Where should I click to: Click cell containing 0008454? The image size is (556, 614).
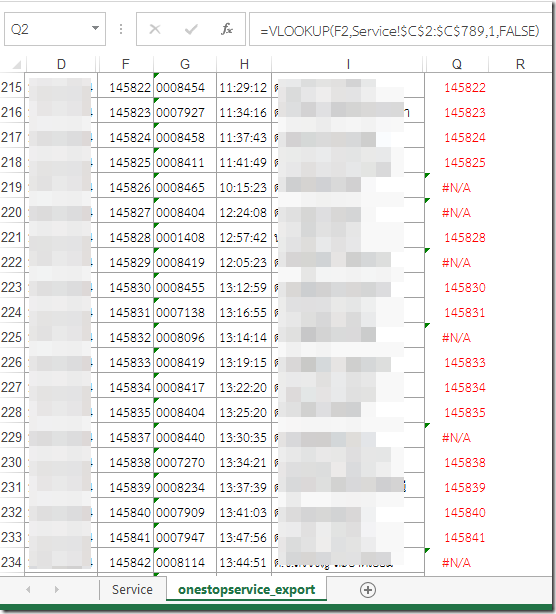click(x=185, y=87)
